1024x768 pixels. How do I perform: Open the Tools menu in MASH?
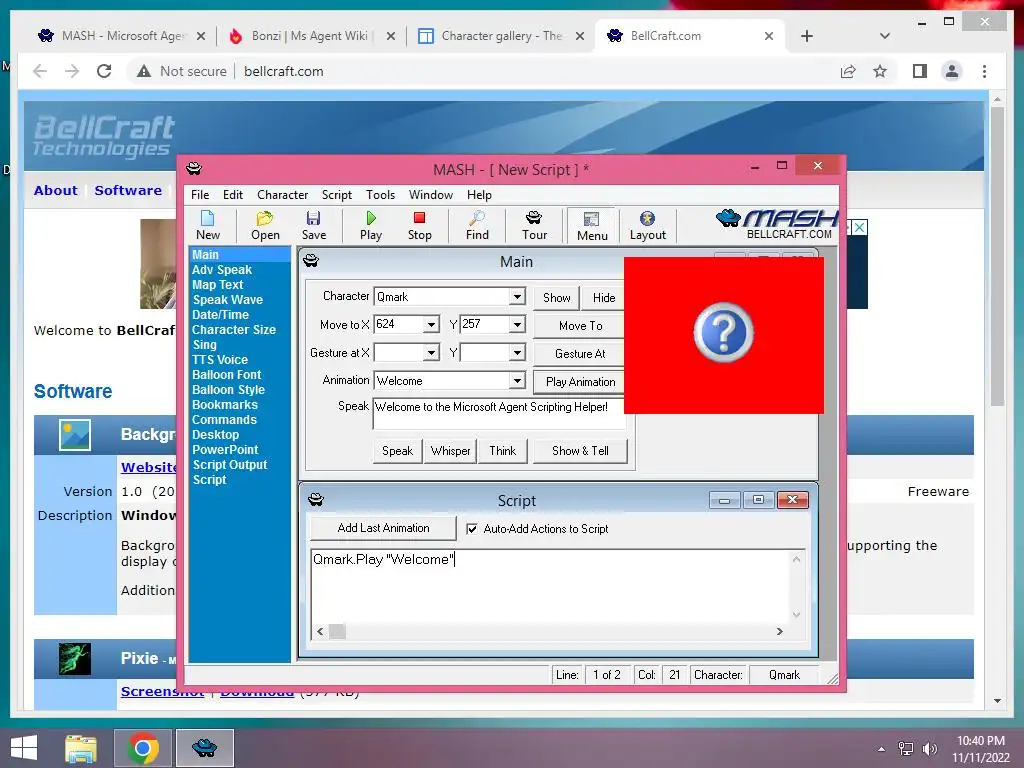[380, 195]
